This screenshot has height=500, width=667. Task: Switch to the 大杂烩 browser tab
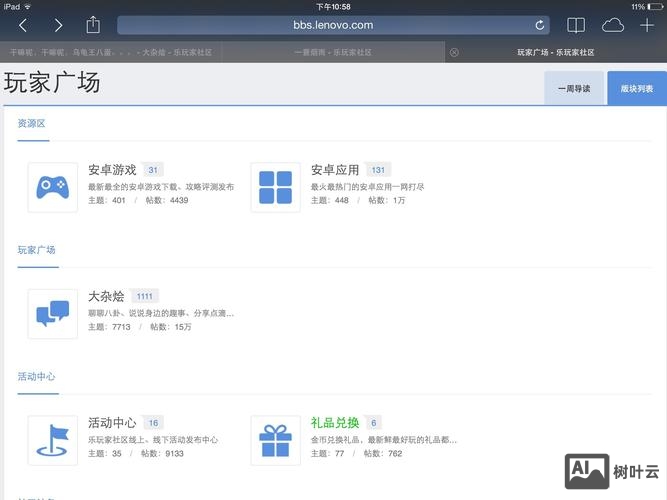[x=110, y=52]
